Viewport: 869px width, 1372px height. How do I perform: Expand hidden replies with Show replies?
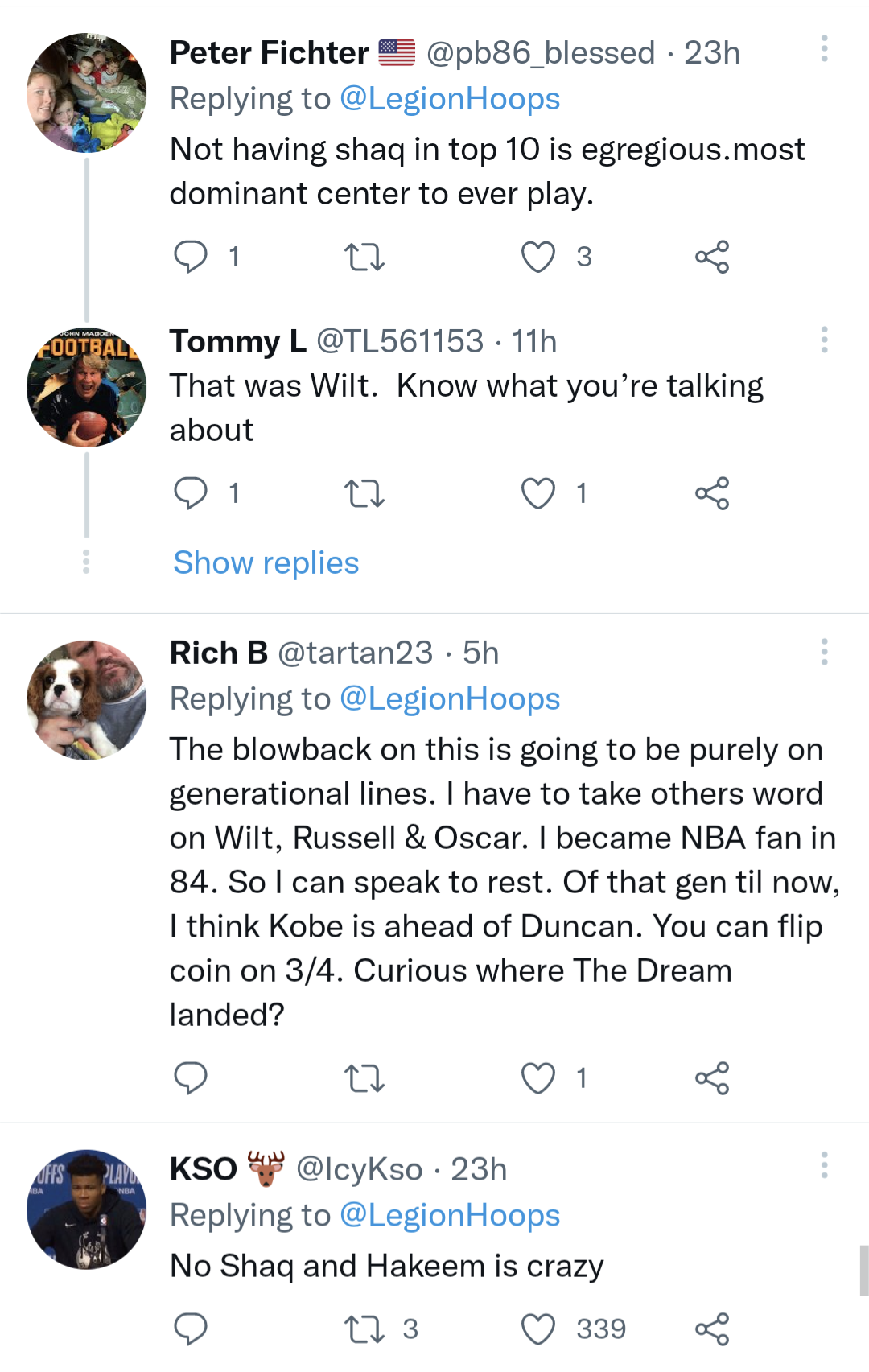click(x=266, y=562)
